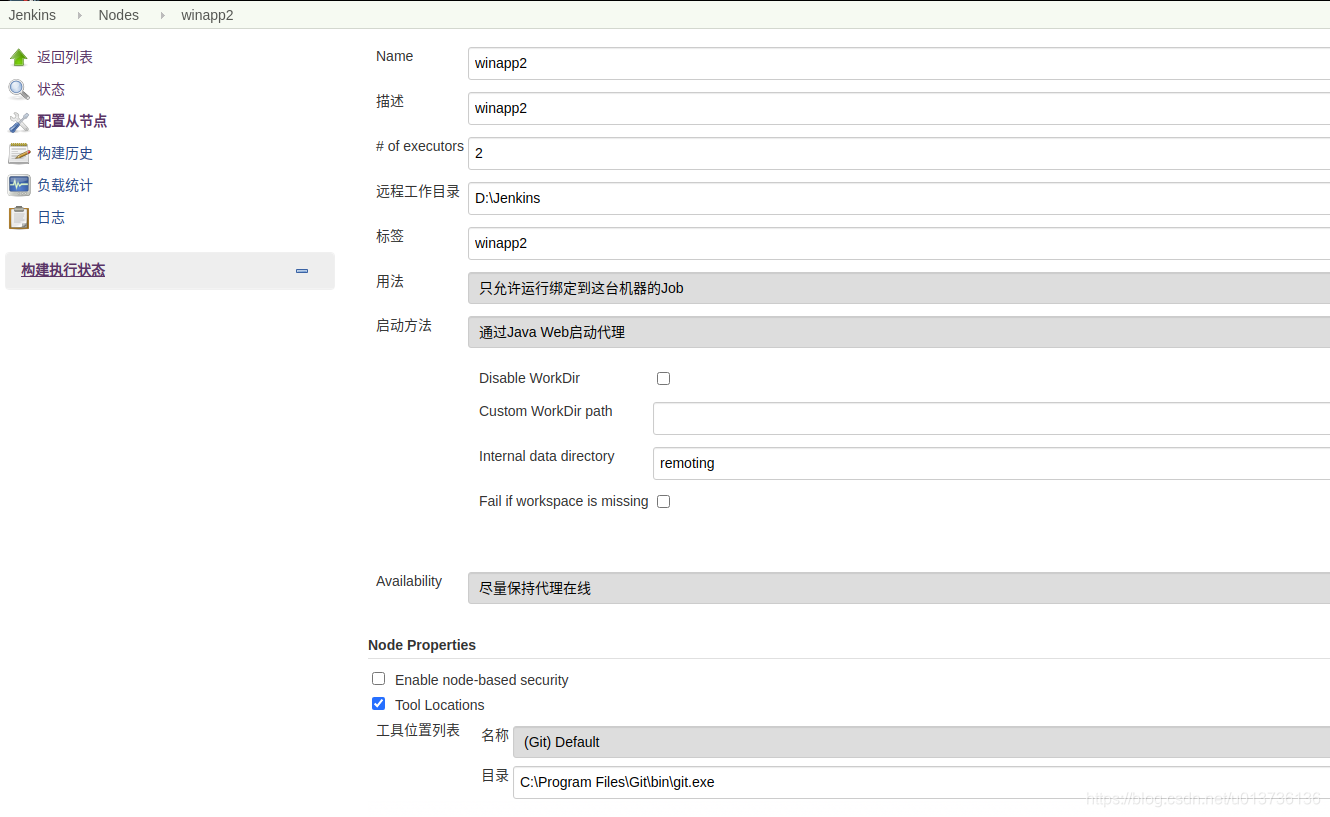Go to Nodes breadcrumb
1330x817 pixels.
[x=119, y=15]
